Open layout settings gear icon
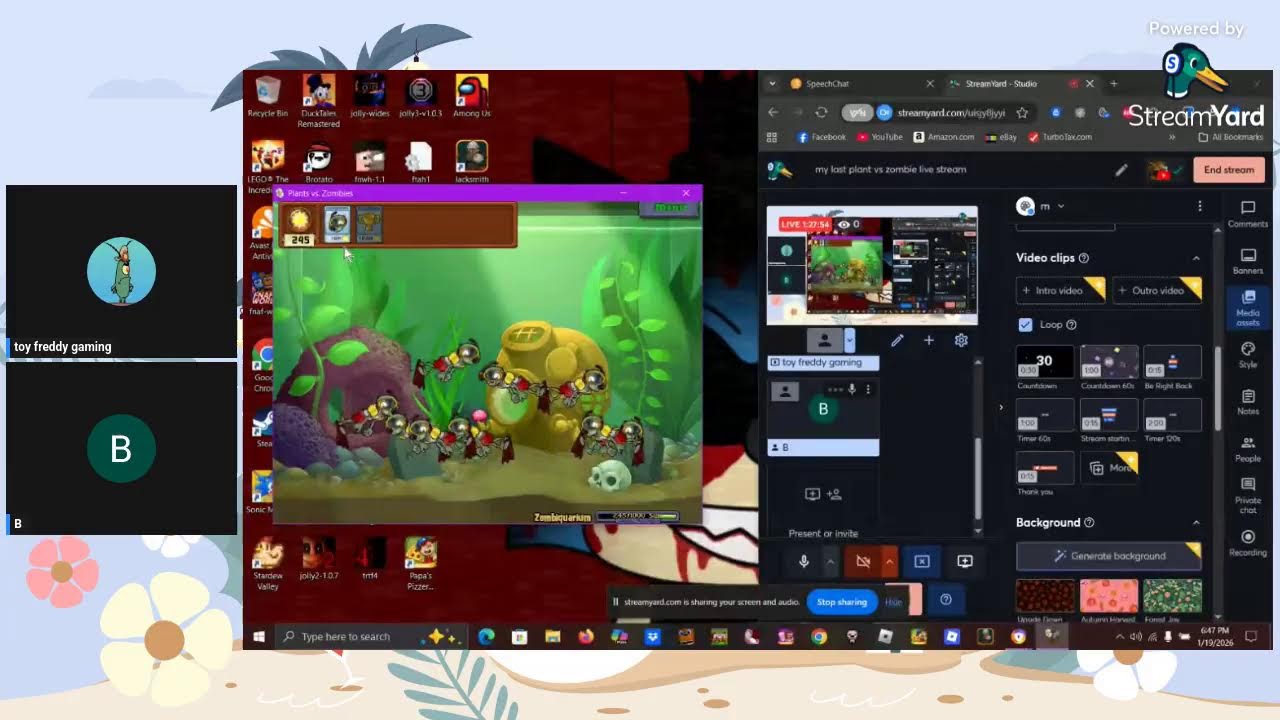This screenshot has width=1280, height=720. coord(961,340)
